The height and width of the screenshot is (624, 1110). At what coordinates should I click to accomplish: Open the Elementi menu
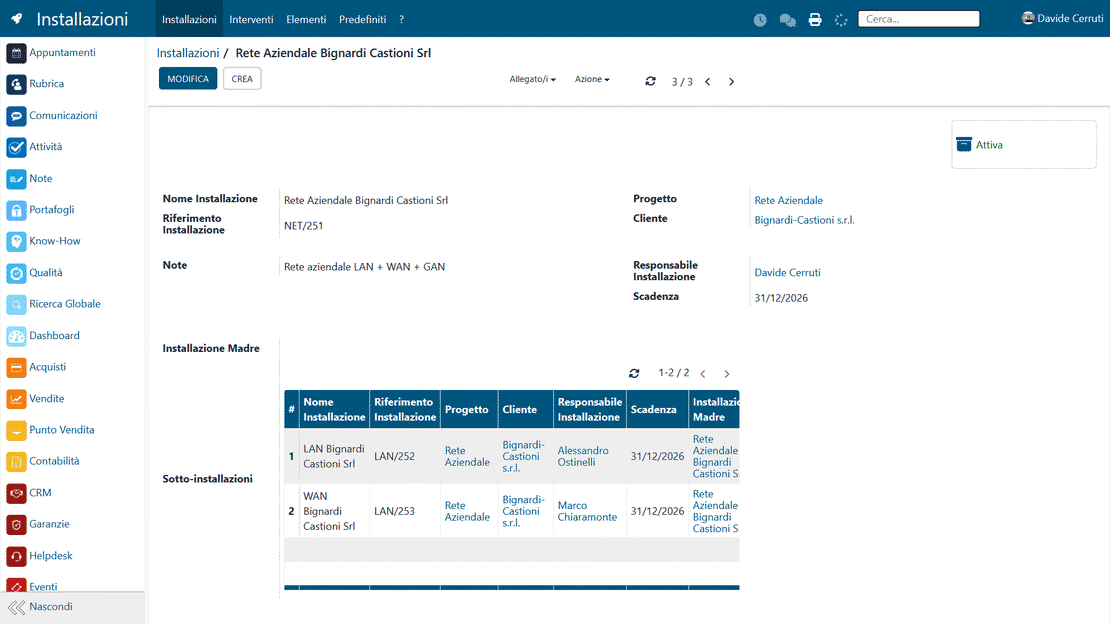[x=306, y=19]
